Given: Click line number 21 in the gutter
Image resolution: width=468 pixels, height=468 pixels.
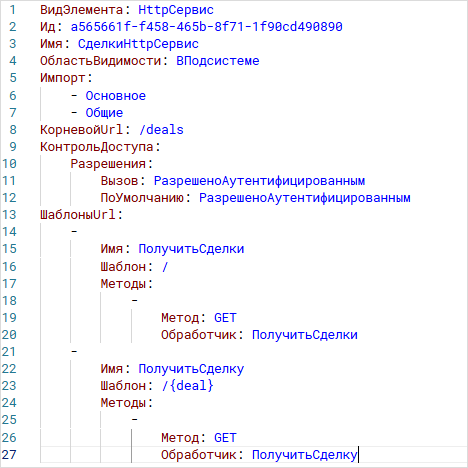Looking at the screenshot, I should coord(9,352).
